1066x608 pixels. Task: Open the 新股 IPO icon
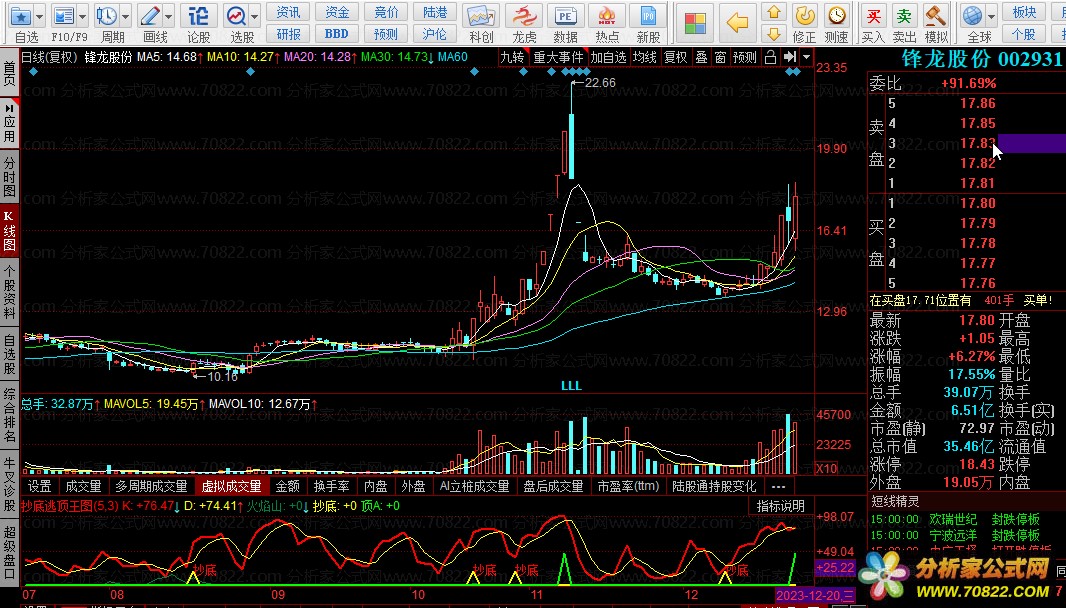648,16
